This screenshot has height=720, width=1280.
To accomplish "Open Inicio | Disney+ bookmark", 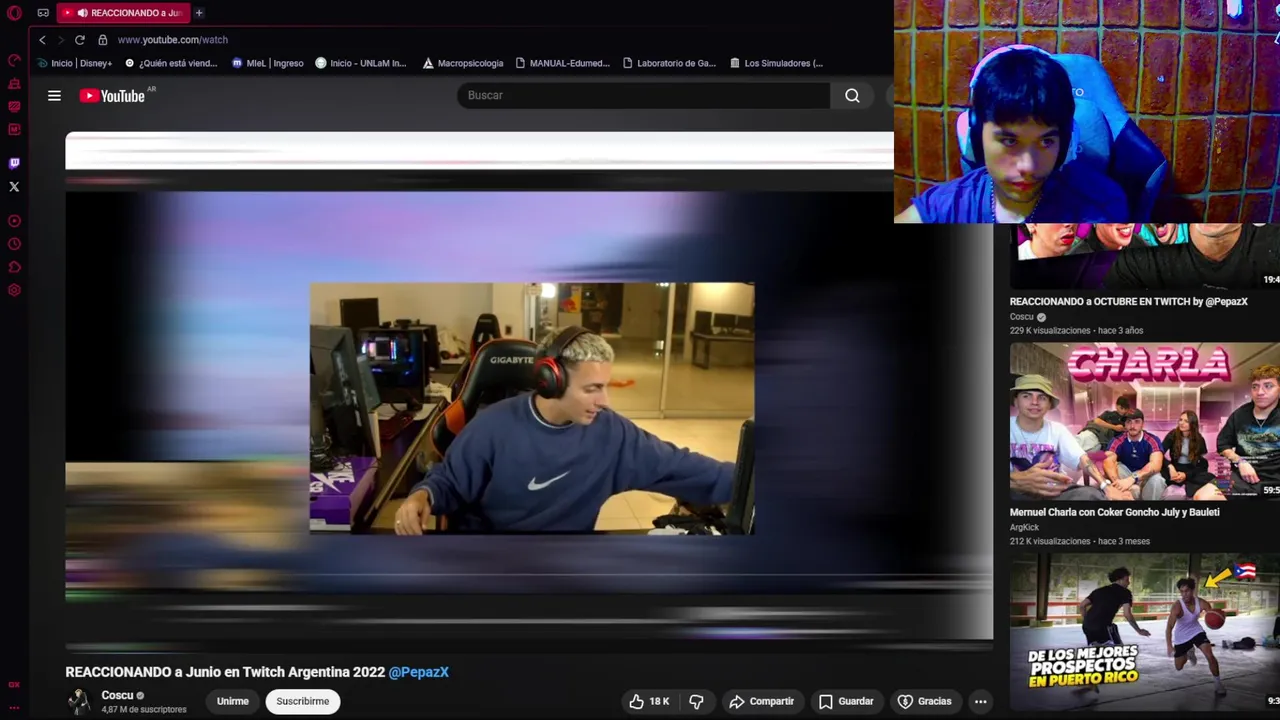I will (x=74, y=63).
